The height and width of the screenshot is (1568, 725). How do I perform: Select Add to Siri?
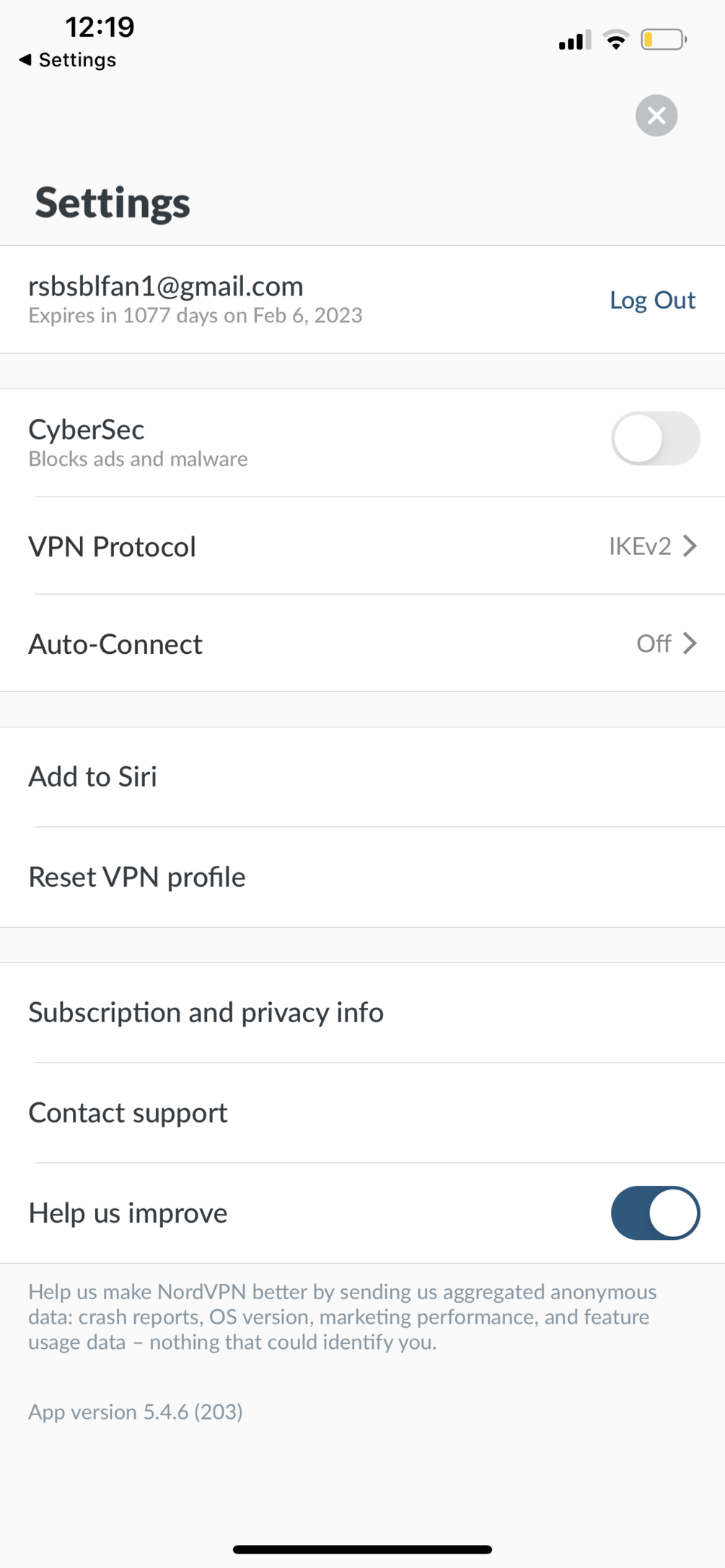92,776
